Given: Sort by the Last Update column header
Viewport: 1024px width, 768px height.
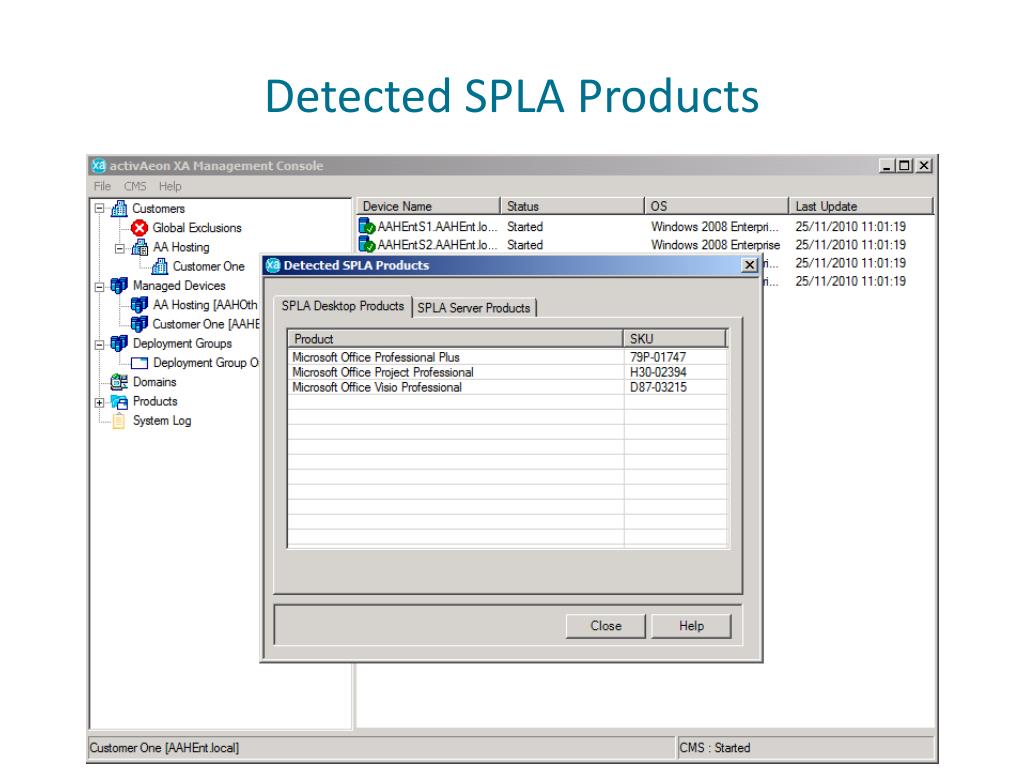Looking at the screenshot, I should 861,206.
